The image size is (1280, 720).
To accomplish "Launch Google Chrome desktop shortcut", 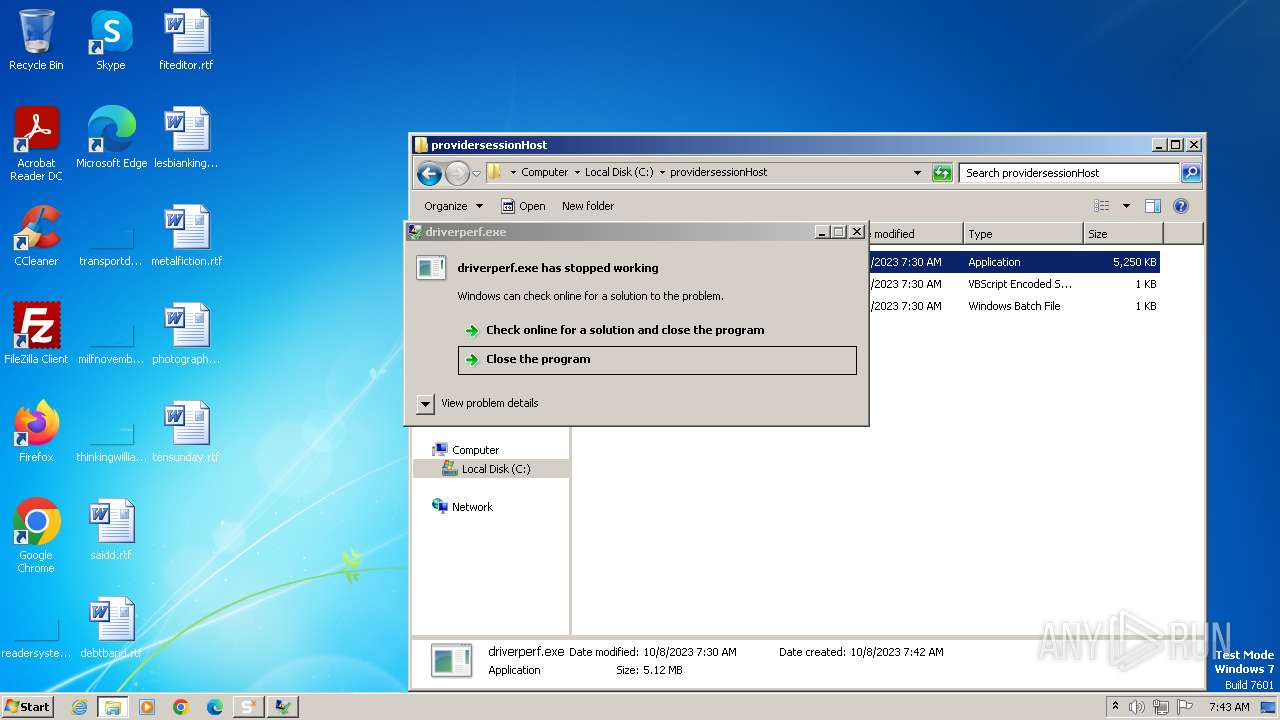I will point(36,536).
